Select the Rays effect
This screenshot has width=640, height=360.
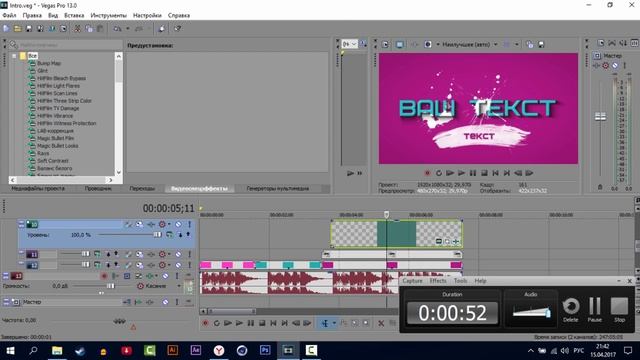coord(43,153)
